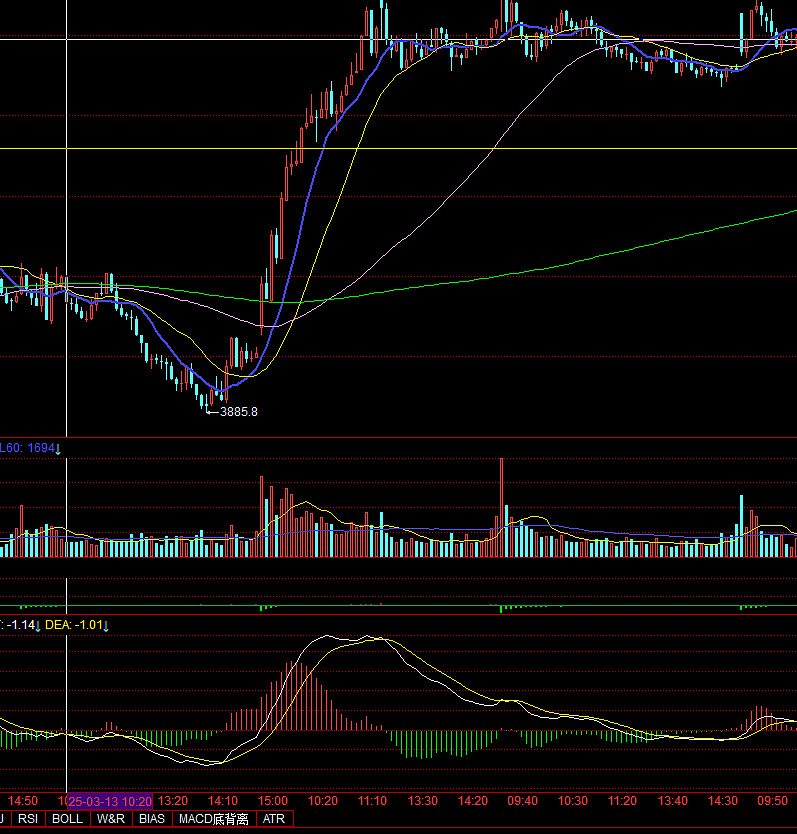Switch to the BIAS indicator tab
797x834 pixels.
pos(152,819)
